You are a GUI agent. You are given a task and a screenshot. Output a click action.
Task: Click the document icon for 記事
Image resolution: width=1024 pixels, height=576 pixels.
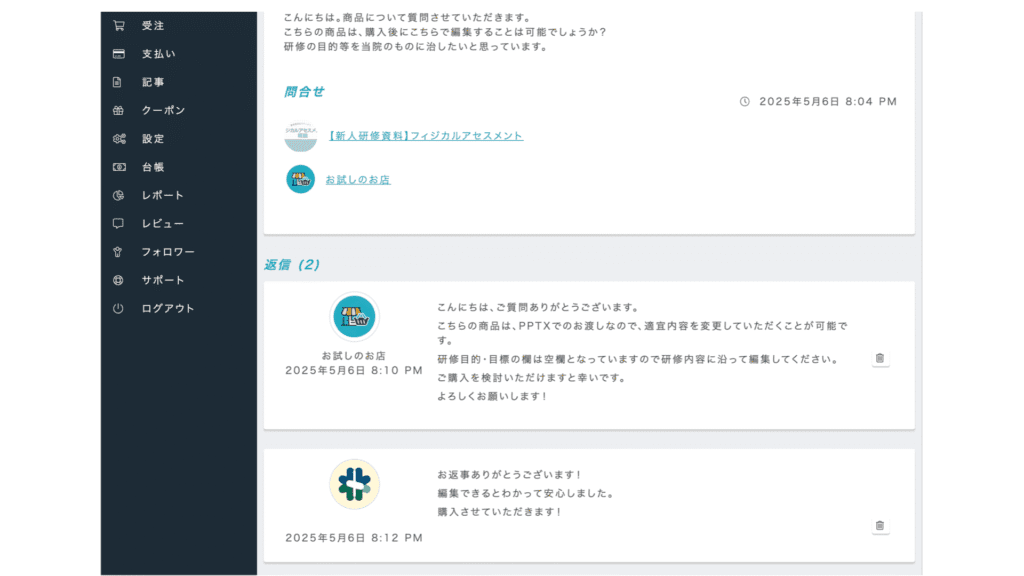click(x=118, y=82)
